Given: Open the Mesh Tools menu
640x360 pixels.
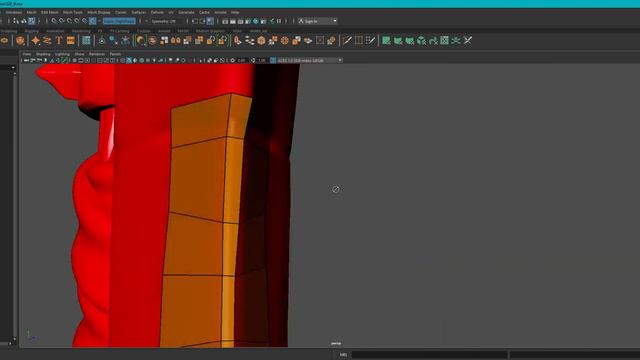Looking at the screenshot, I should point(72,13).
